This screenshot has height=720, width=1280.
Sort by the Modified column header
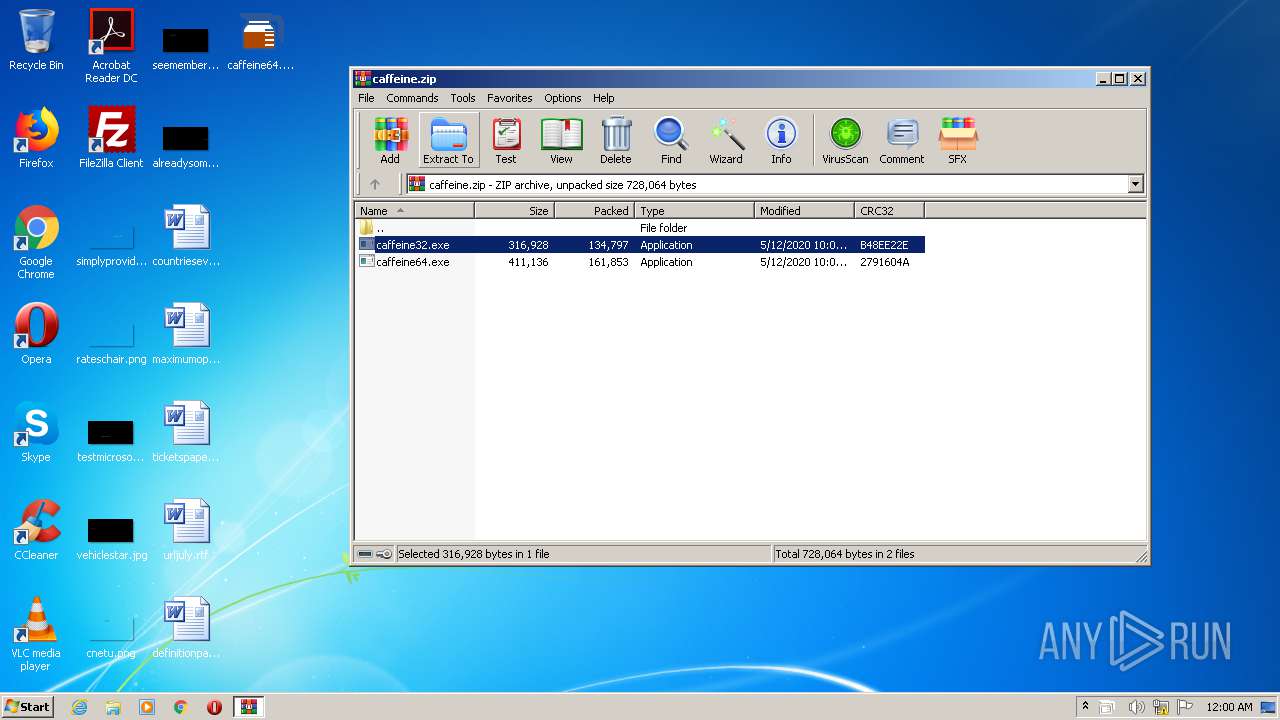(804, 210)
